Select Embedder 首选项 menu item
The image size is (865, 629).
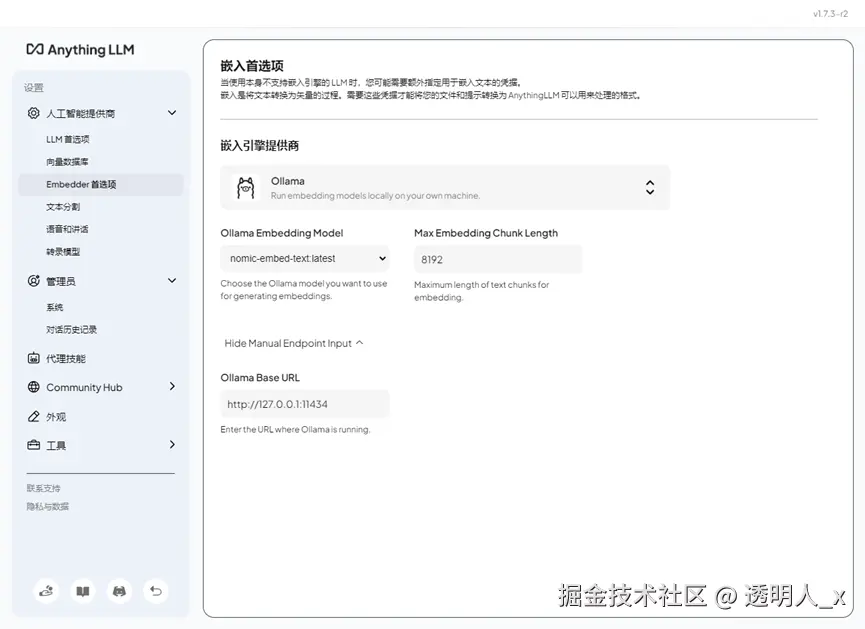[x=101, y=184]
